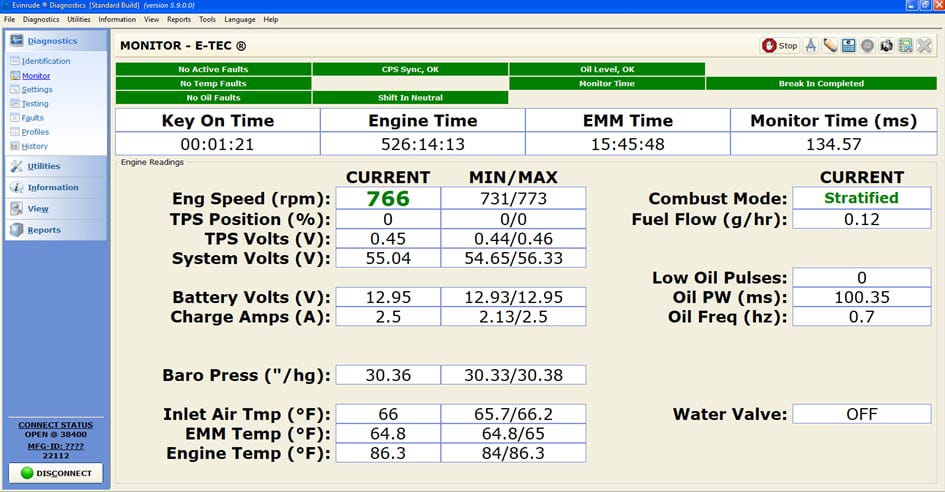Viewport: 945px width, 492px height.
Task: Click the pencil toolbar icon
Action: [830, 45]
